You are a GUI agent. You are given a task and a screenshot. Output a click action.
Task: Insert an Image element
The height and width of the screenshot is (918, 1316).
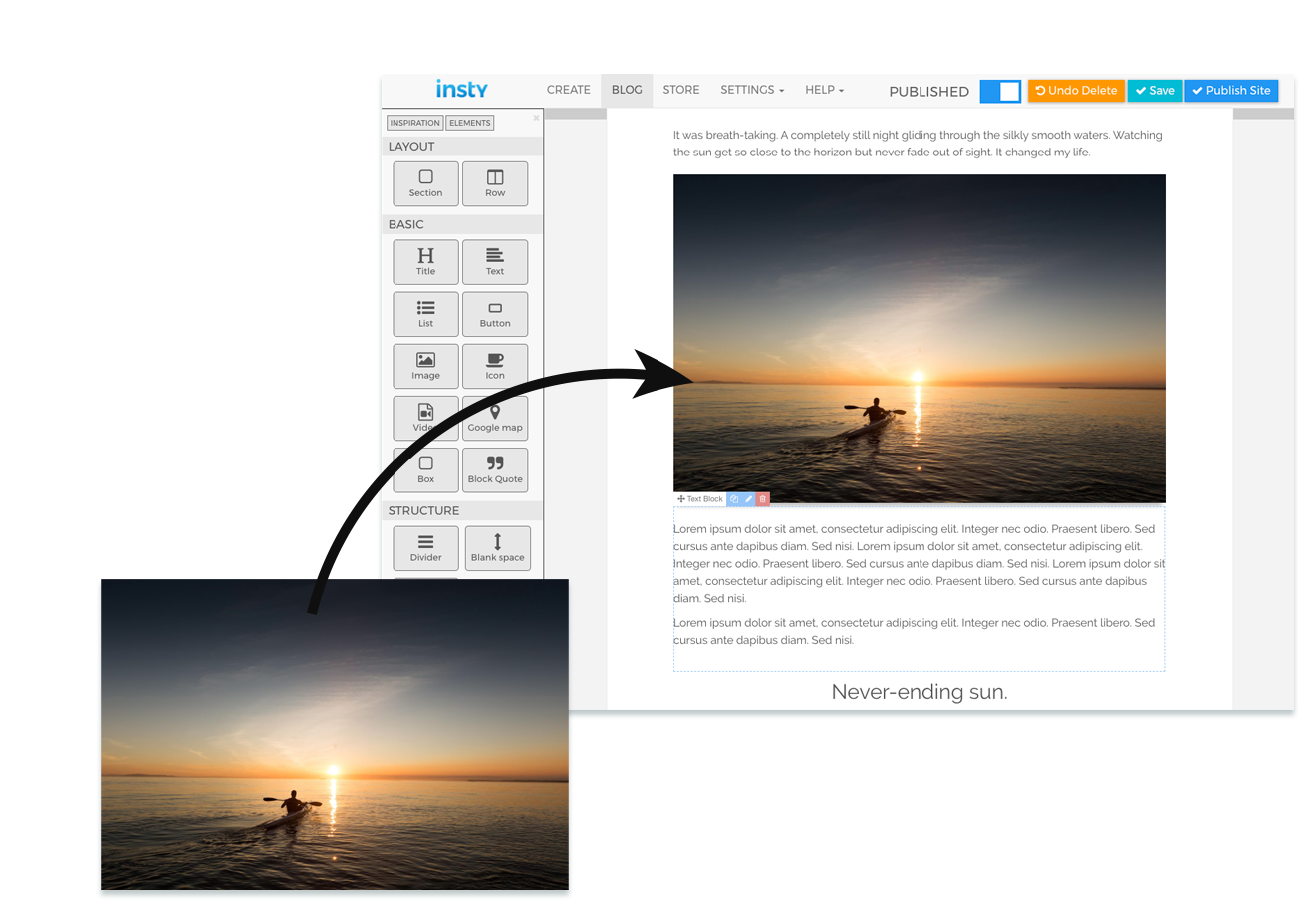(425, 366)
